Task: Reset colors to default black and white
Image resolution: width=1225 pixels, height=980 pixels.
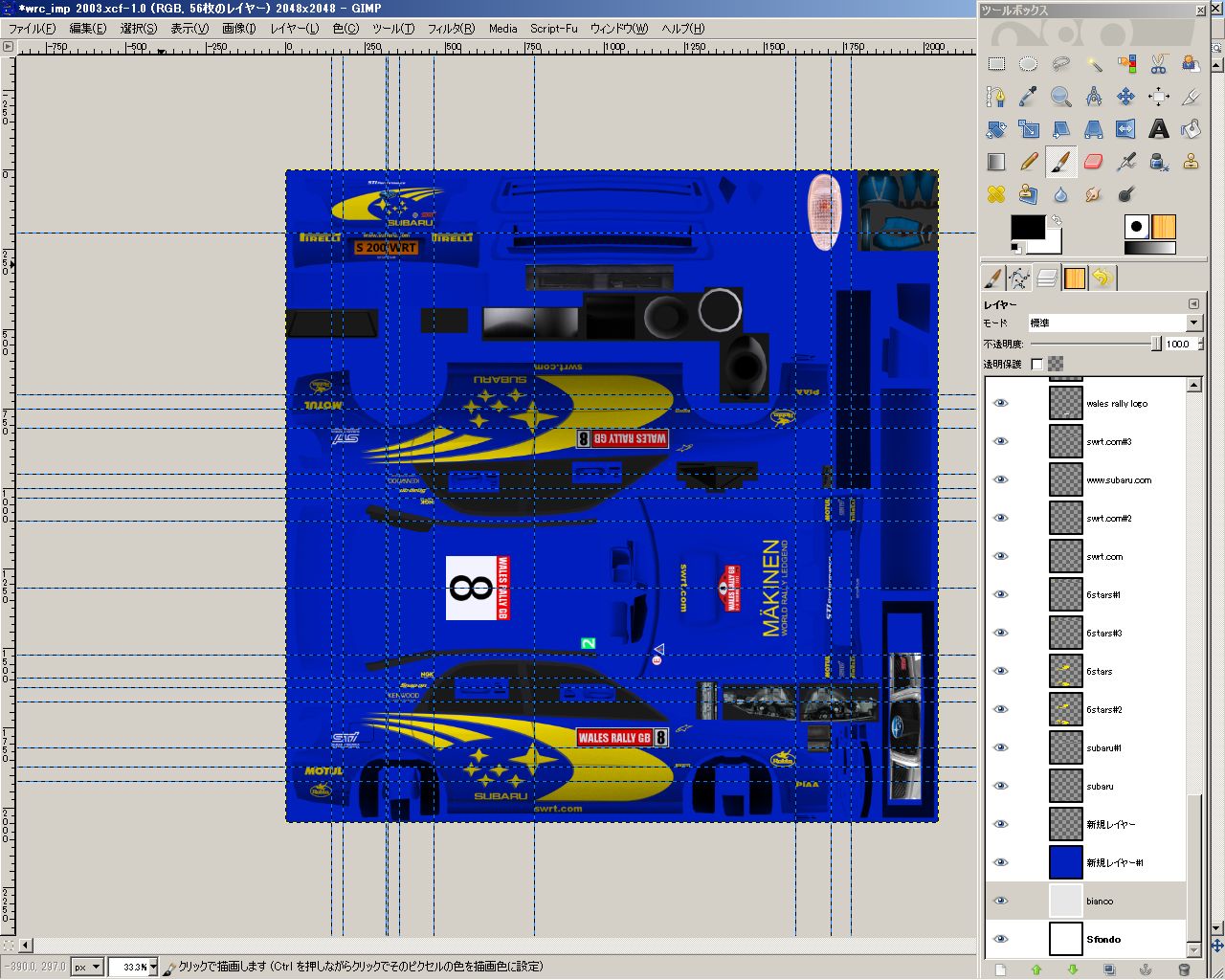Action: [x=1016, y=248]
